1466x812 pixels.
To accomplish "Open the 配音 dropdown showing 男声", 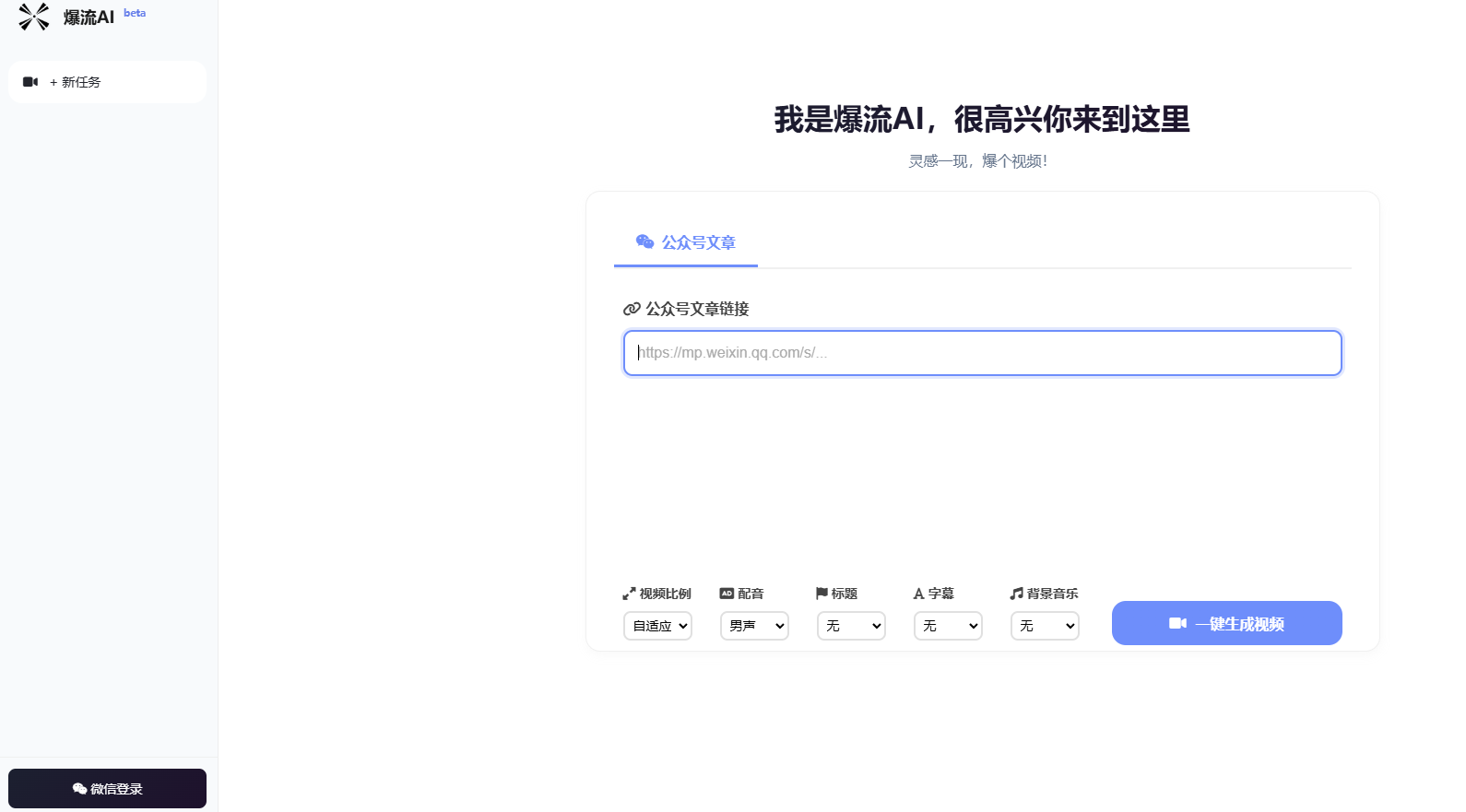I will click(754, 626).
